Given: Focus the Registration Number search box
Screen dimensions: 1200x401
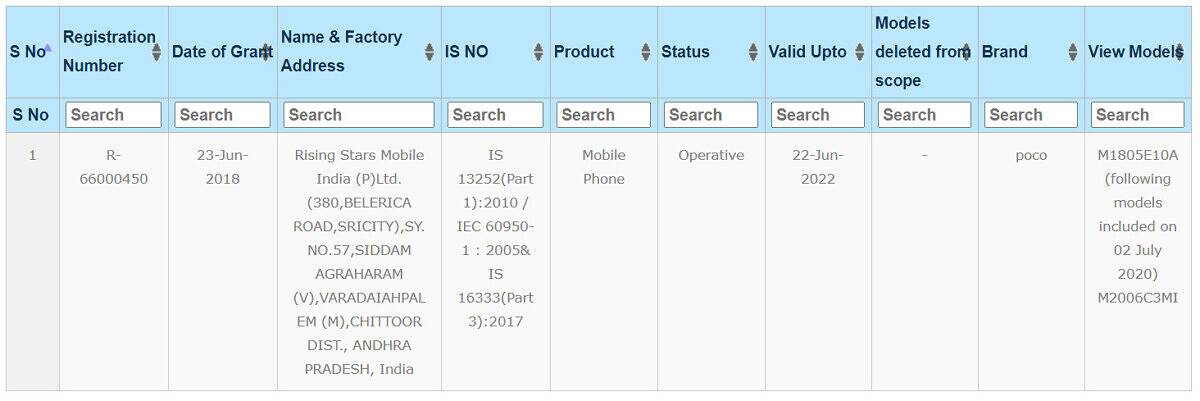Looking at the screenshot, I should point(114,115).
